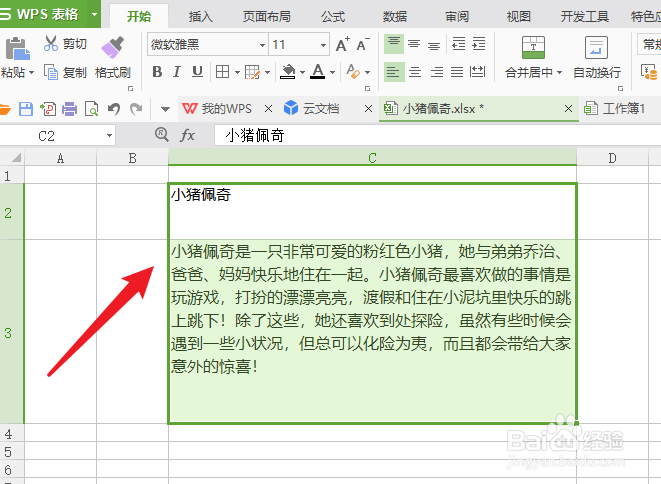
Task: Click the zoom magnifier beside formula bar
Action: (x=161, y=135)
